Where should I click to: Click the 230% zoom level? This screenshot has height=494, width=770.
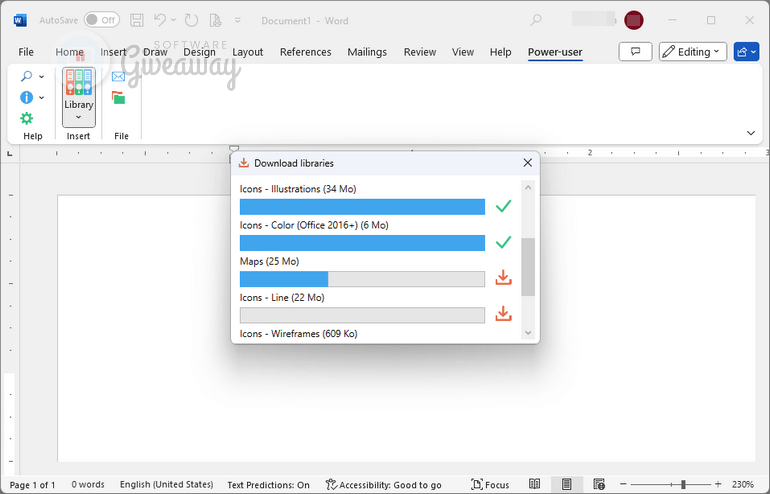(742, 484)
